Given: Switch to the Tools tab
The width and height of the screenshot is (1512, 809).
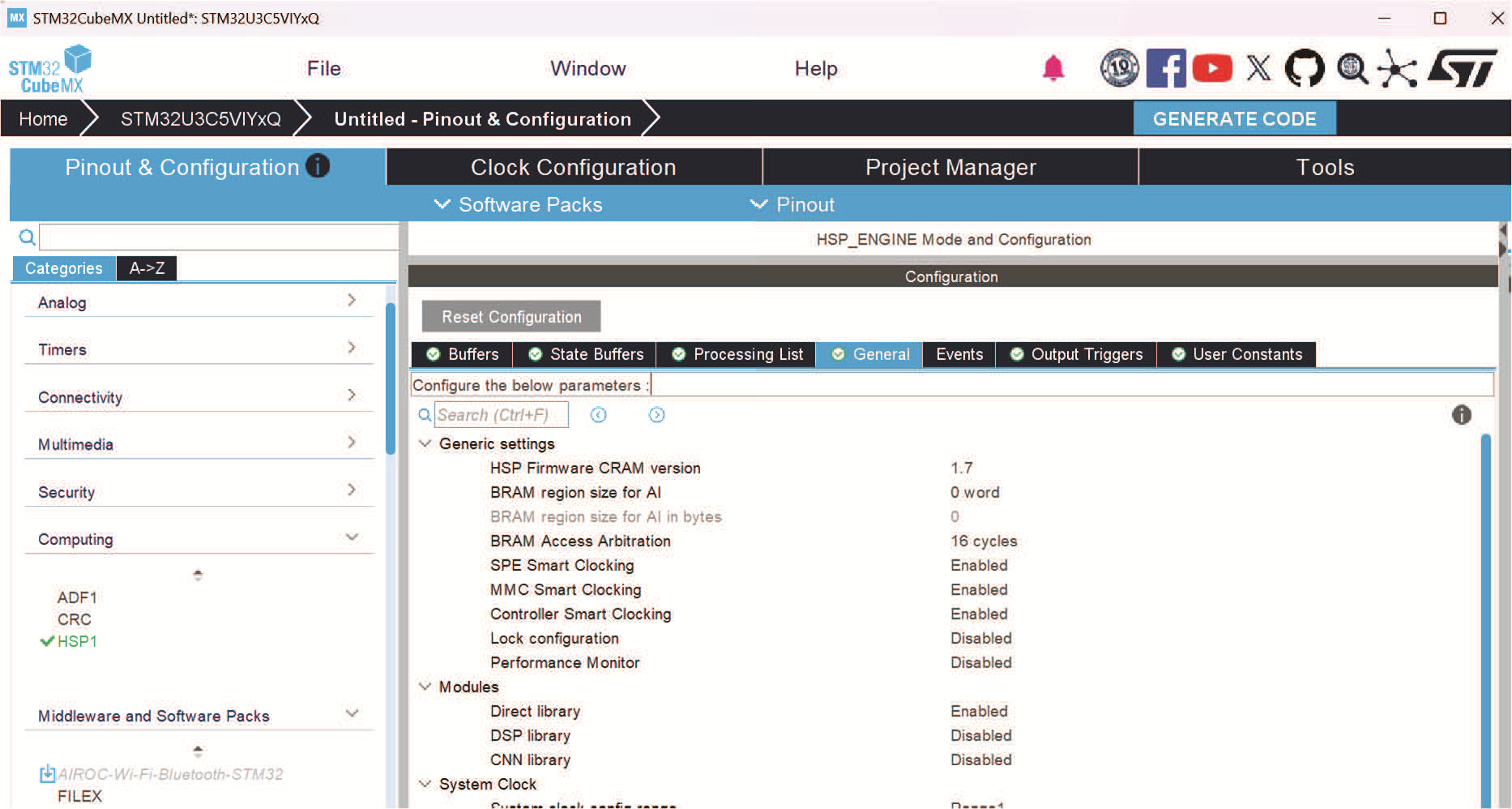Looking at the screenshot, I should 1325,167.
